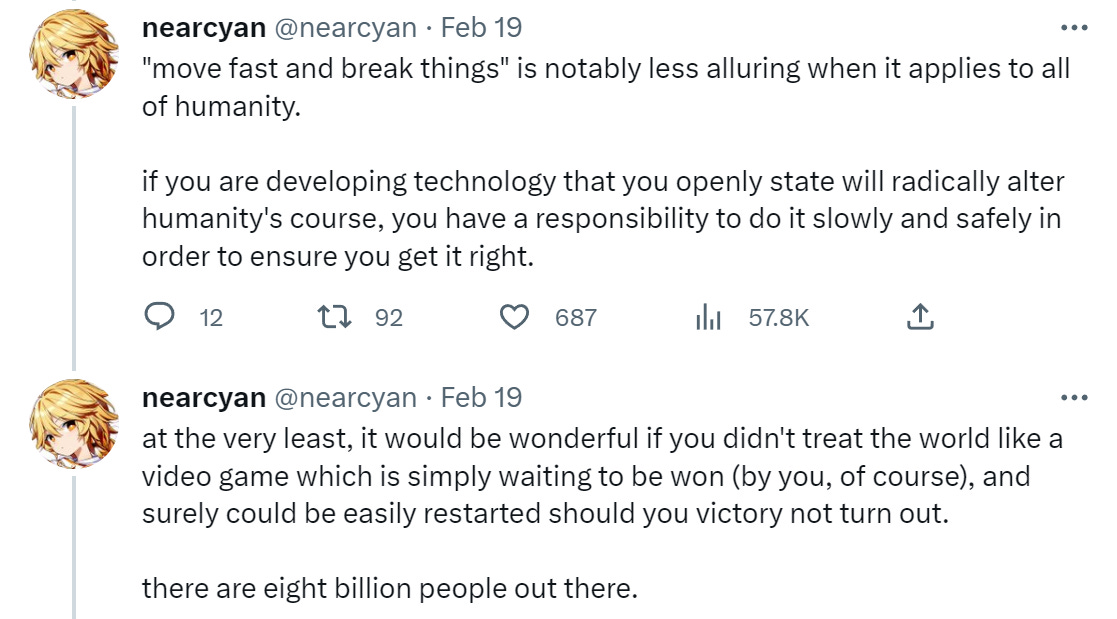Click the 57.8K views count
This screenshot has width=1117, height=619.
778,318
